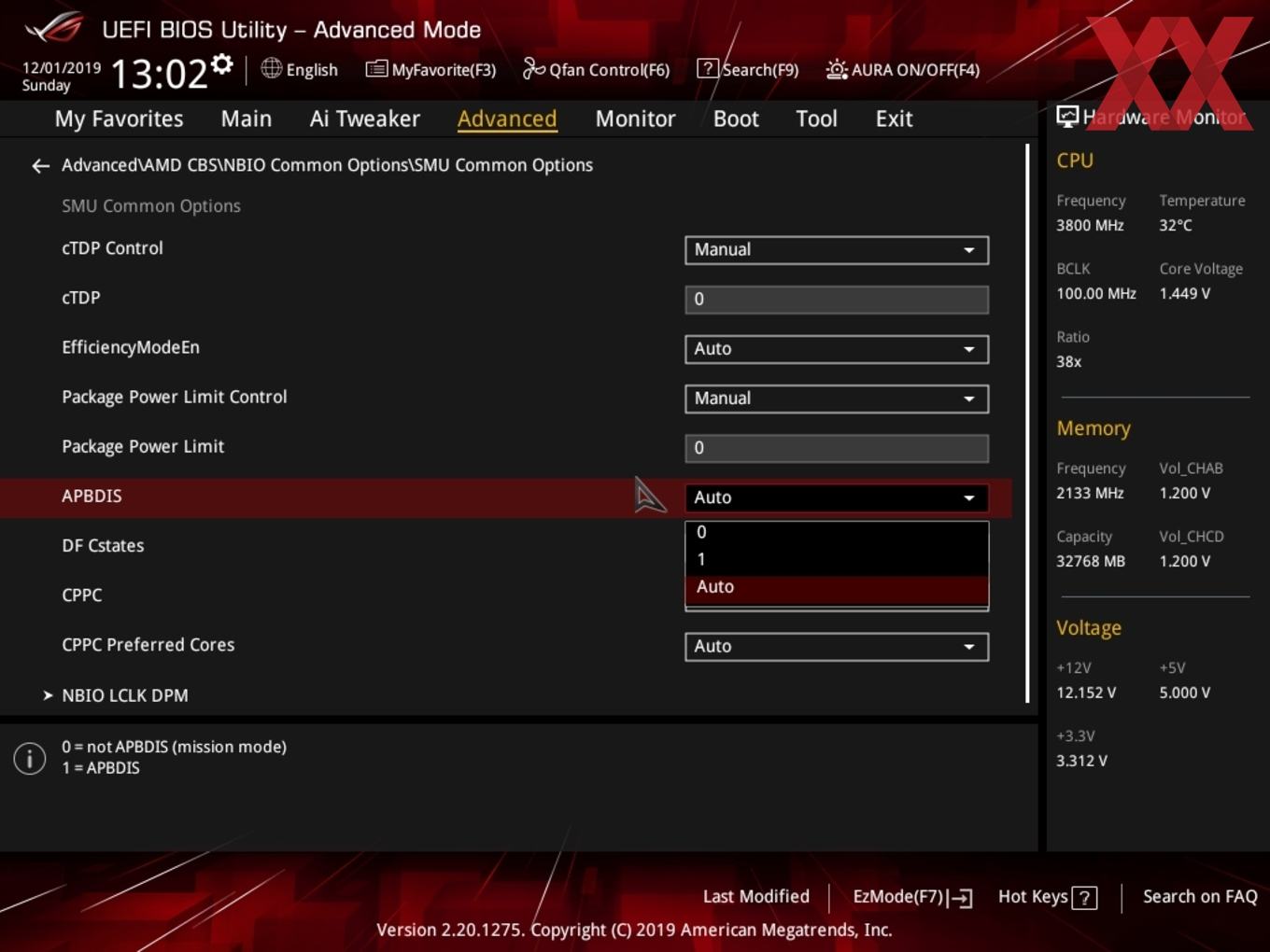Screen dimensions: 1270x952
Task: Click the language globe icon
Action: click(271, 68)
